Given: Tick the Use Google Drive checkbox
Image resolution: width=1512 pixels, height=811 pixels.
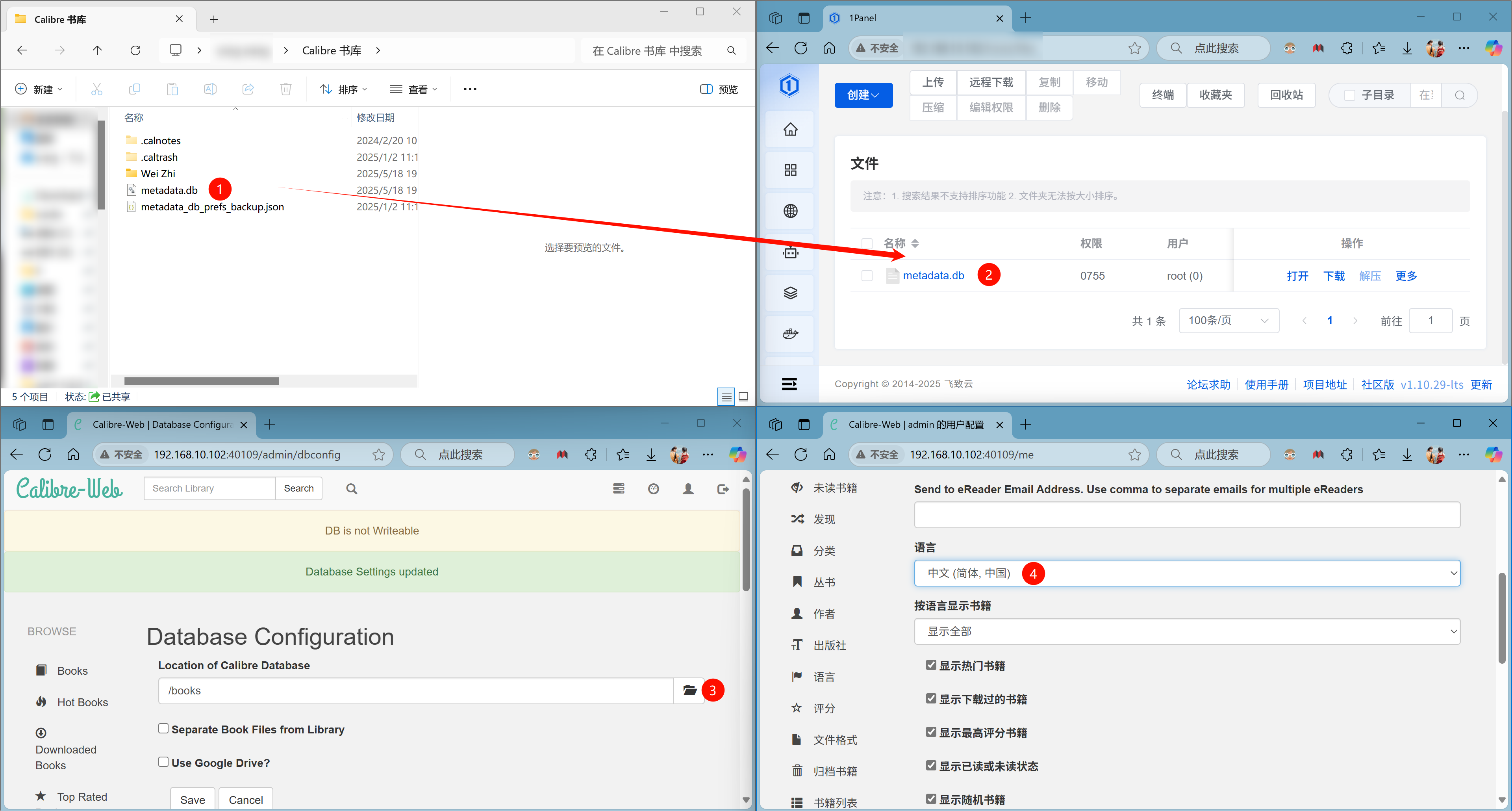Looking at the screenshot, I should coord(164,762).
